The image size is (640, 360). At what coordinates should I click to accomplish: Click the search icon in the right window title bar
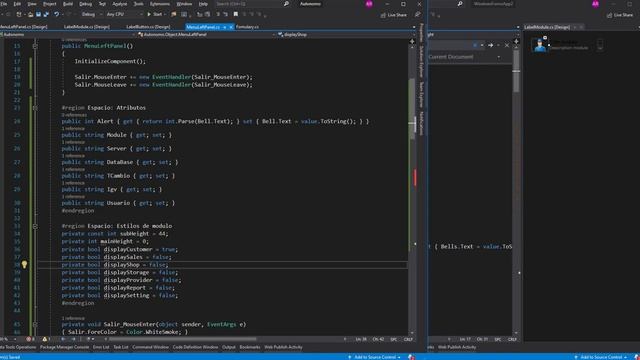coord(460,4)
